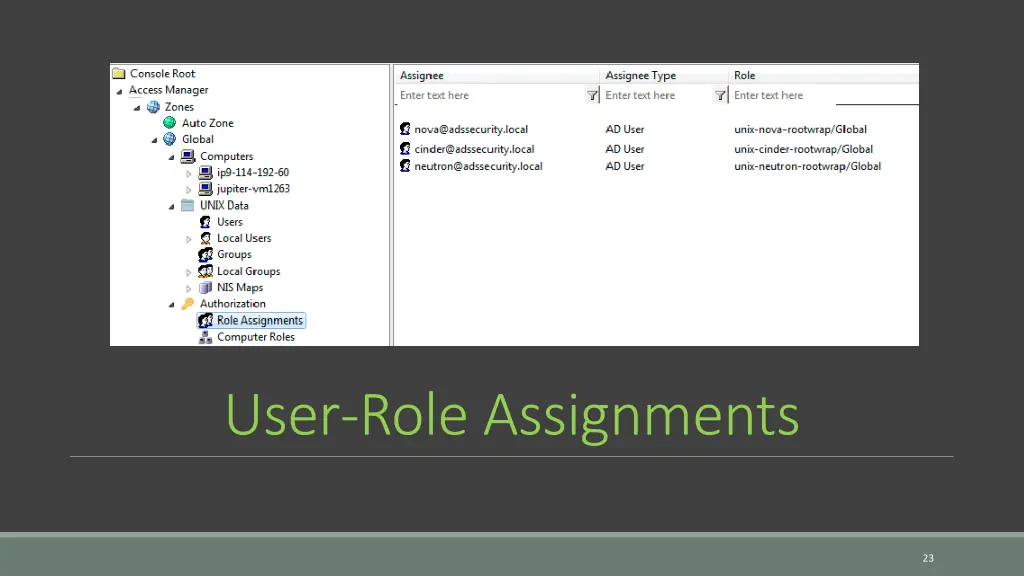1024x576 pixels.
Task: Collapse the Zones tree node
Action: tap(137, 108)
